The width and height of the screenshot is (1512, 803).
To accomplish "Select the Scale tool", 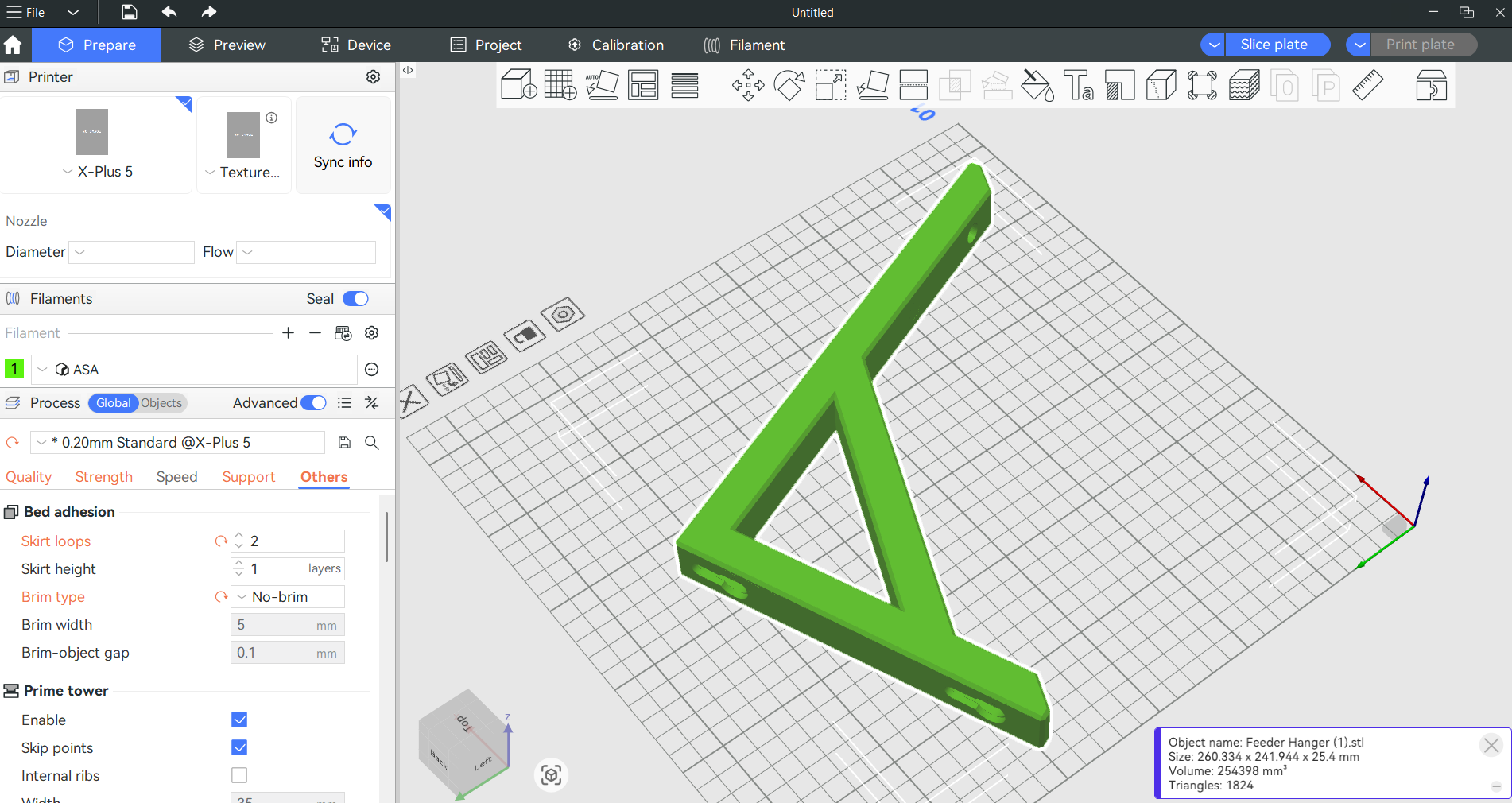I will click(x=831, y=85).
